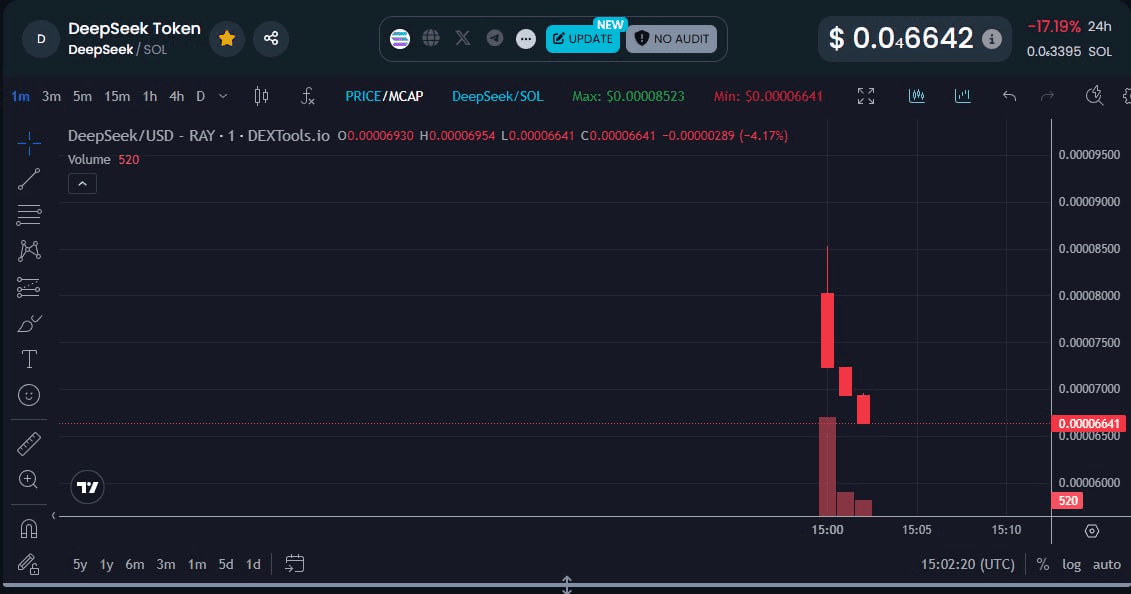Click the TradingView logo
The width and height of the screenshot is (1131, 594).
pyautogui.click(x=87, y=487)
